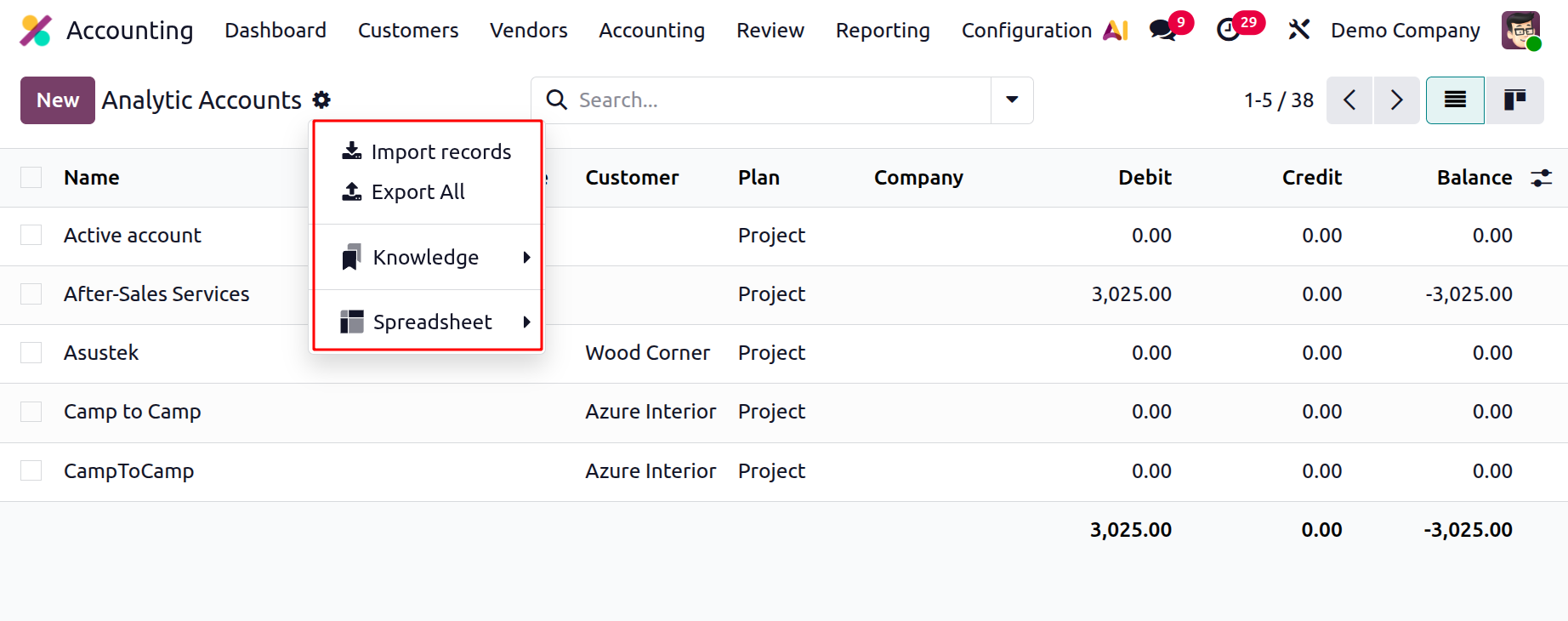Click the AI assistant icon in navbar
The image size is (1568, 621).
point(1115,31)
